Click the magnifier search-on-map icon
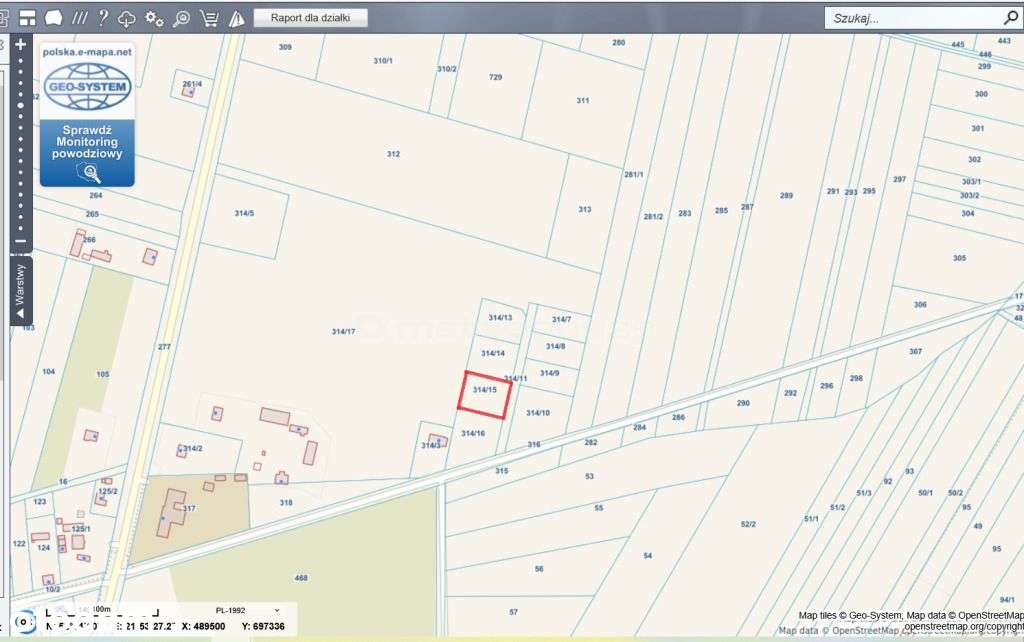This screenshot has width=1024, height=642. click(x=182, y=18)
